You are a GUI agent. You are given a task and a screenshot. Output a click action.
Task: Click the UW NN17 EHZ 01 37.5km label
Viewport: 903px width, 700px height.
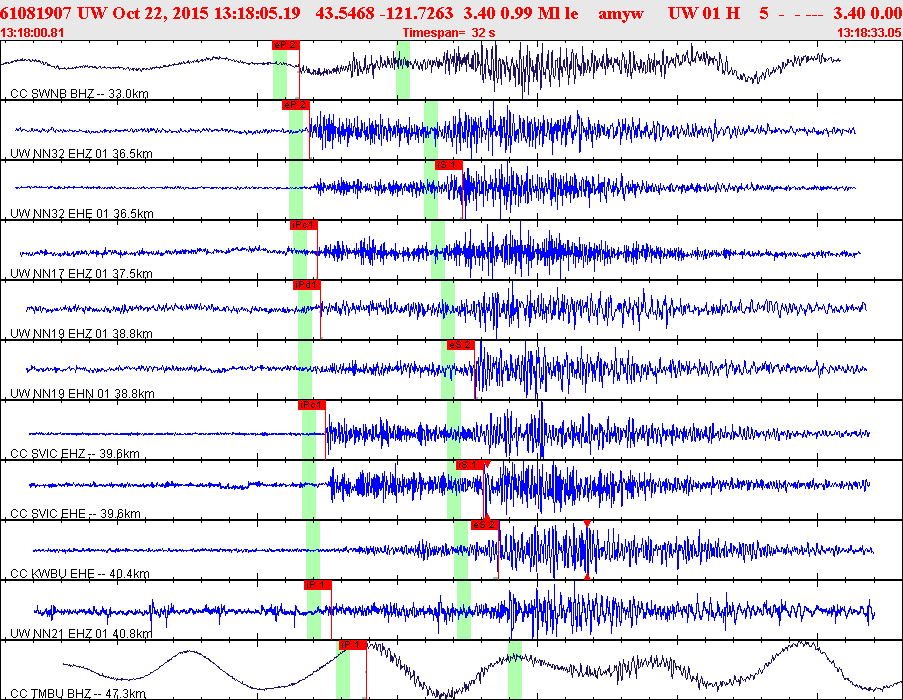click(x=81, y=273)
